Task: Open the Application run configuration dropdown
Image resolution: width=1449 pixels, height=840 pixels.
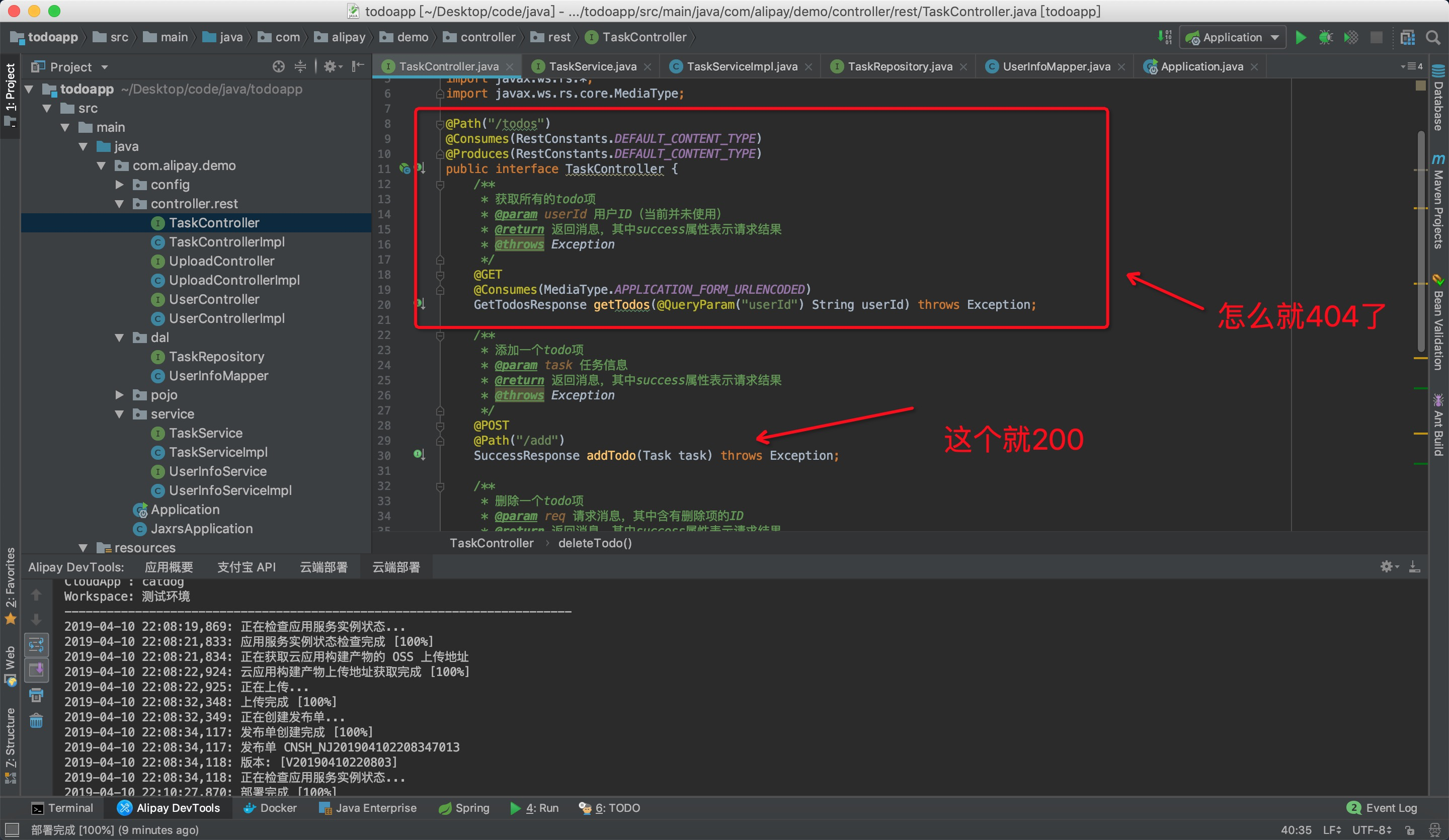Action: pos(1233,38)
